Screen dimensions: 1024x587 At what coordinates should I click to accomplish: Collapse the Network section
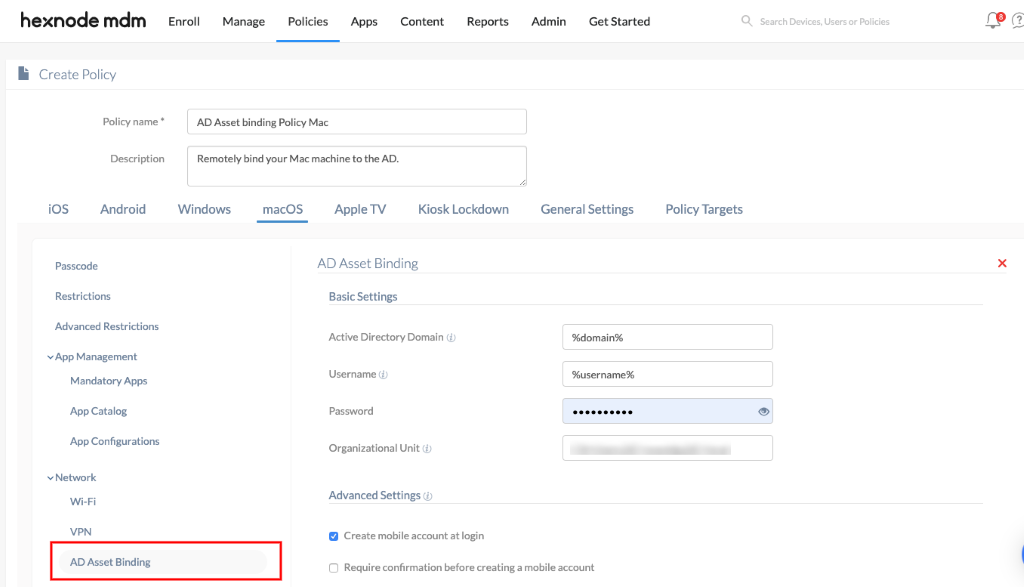coord(50,478)
